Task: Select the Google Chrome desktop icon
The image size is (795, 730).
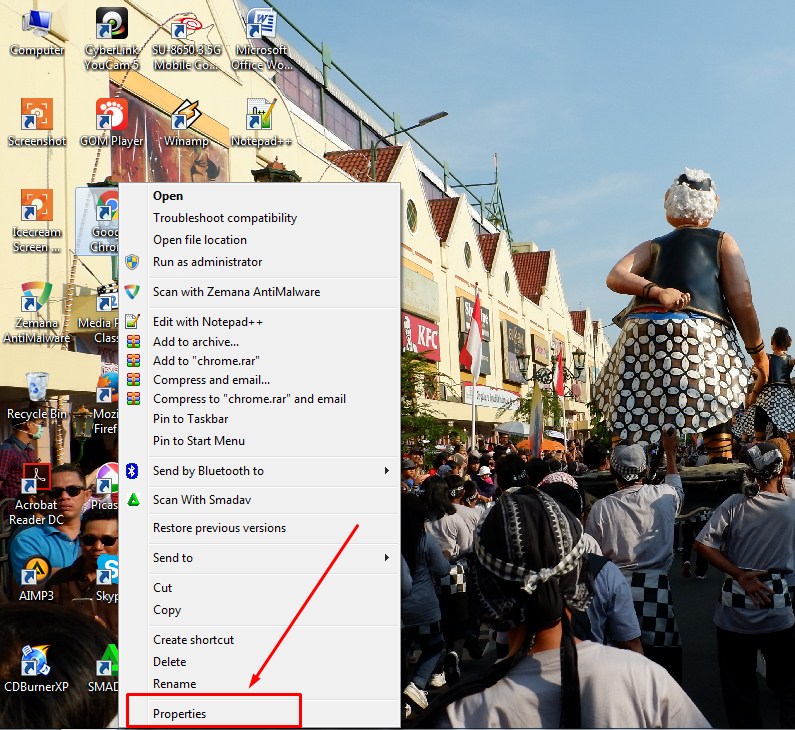Action: [98, 222]
